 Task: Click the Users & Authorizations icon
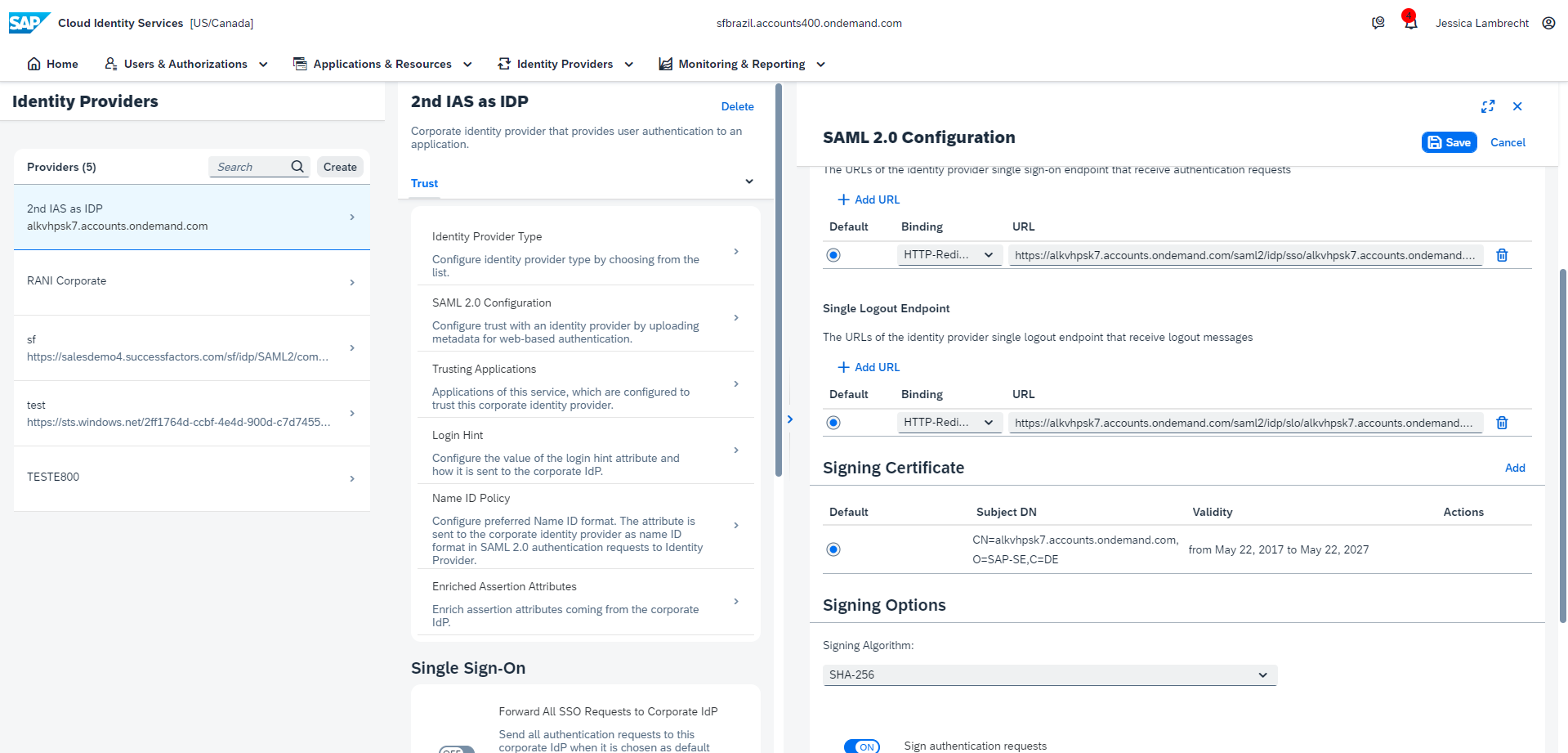(111, 64)
